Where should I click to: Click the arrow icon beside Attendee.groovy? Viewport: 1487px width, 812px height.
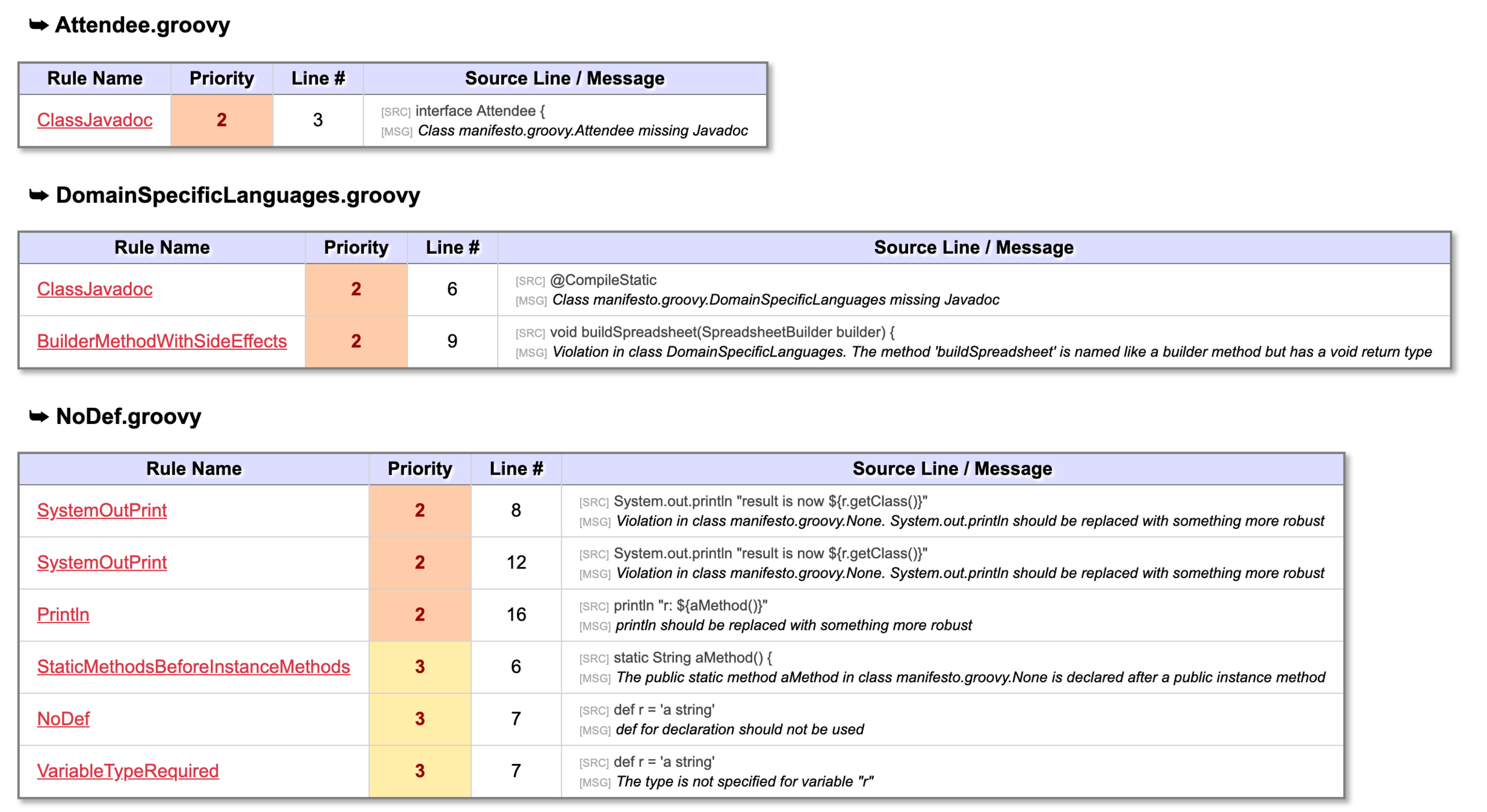pos(39,25)
